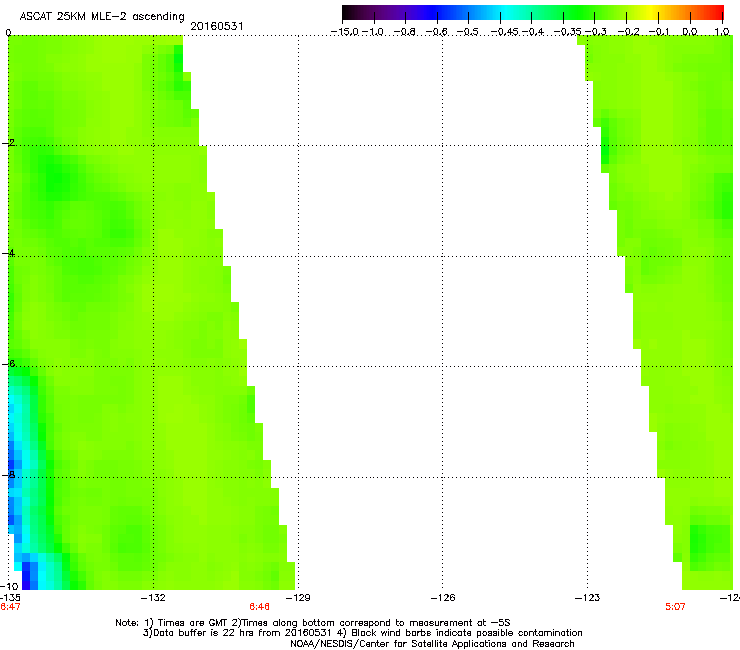Click the title "ASCAT 25KM MLE-2 ascending"
The height and width of the screenshot is (650, 740).
pyautogui.click(x=102, y=17)
